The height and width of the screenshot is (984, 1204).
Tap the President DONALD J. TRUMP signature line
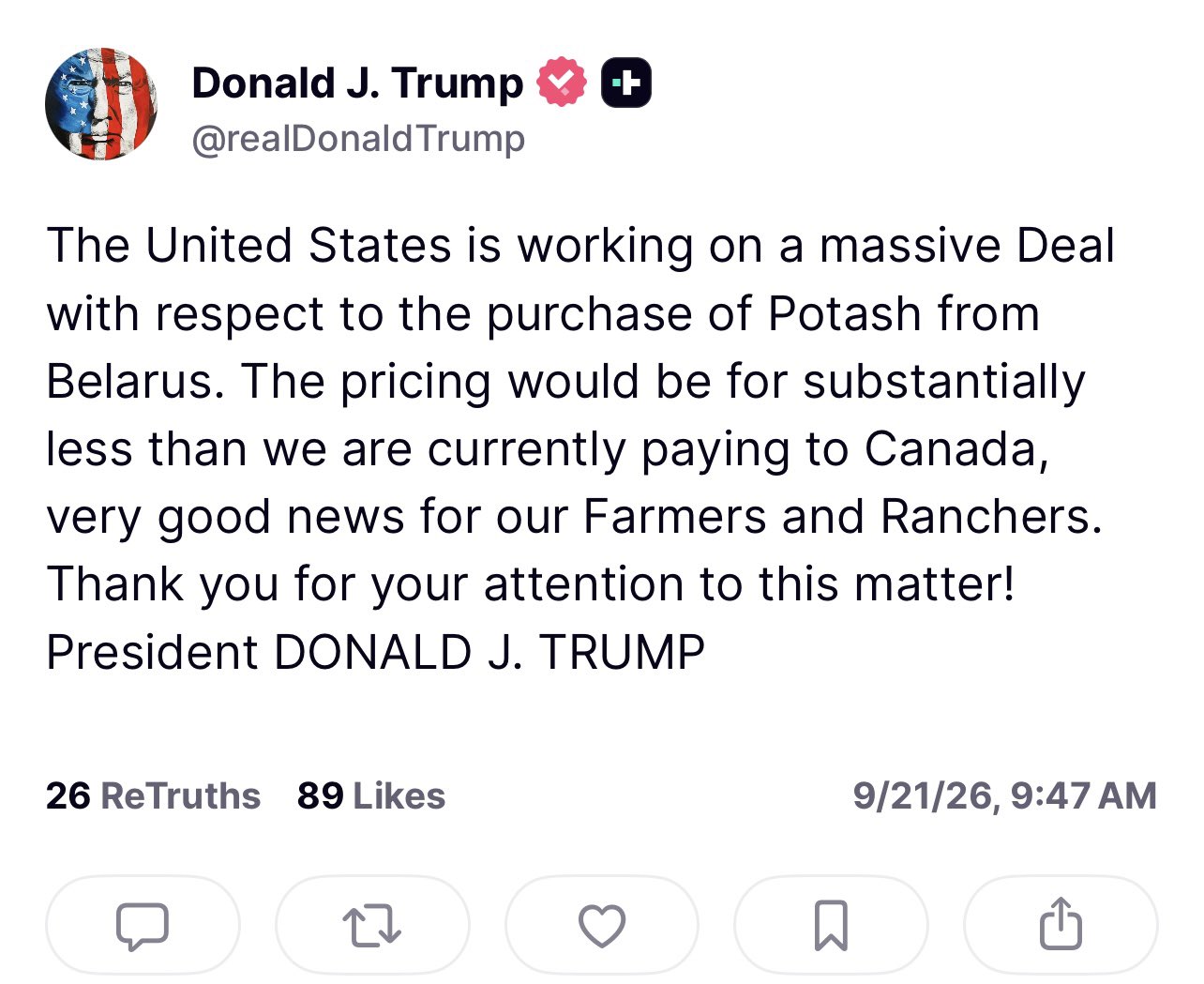[x=375, y=652]
